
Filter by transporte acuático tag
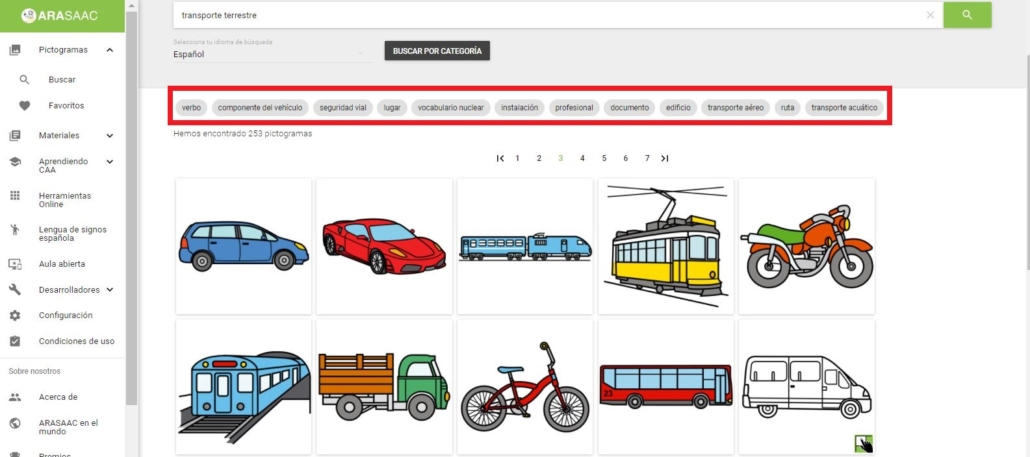pyautogui.click(x=844, y=108)
